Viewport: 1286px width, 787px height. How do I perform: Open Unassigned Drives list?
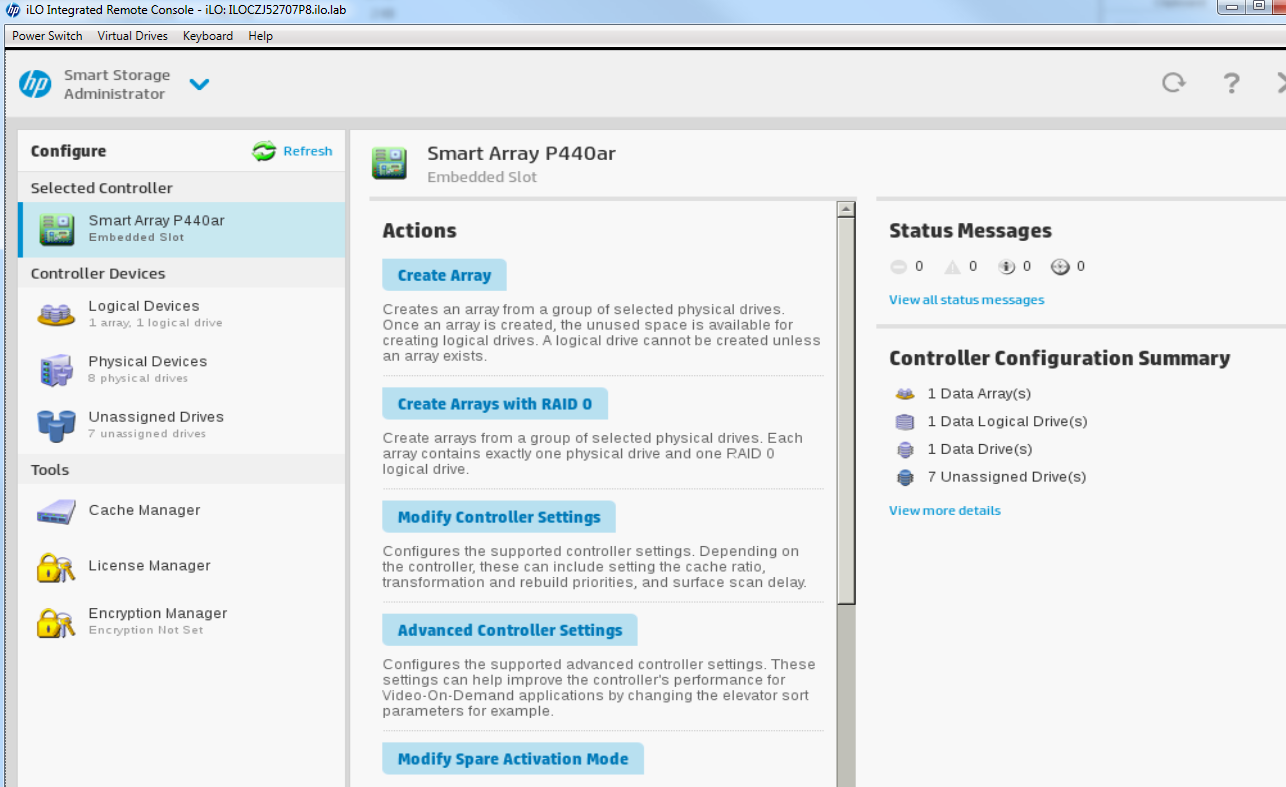182,424
